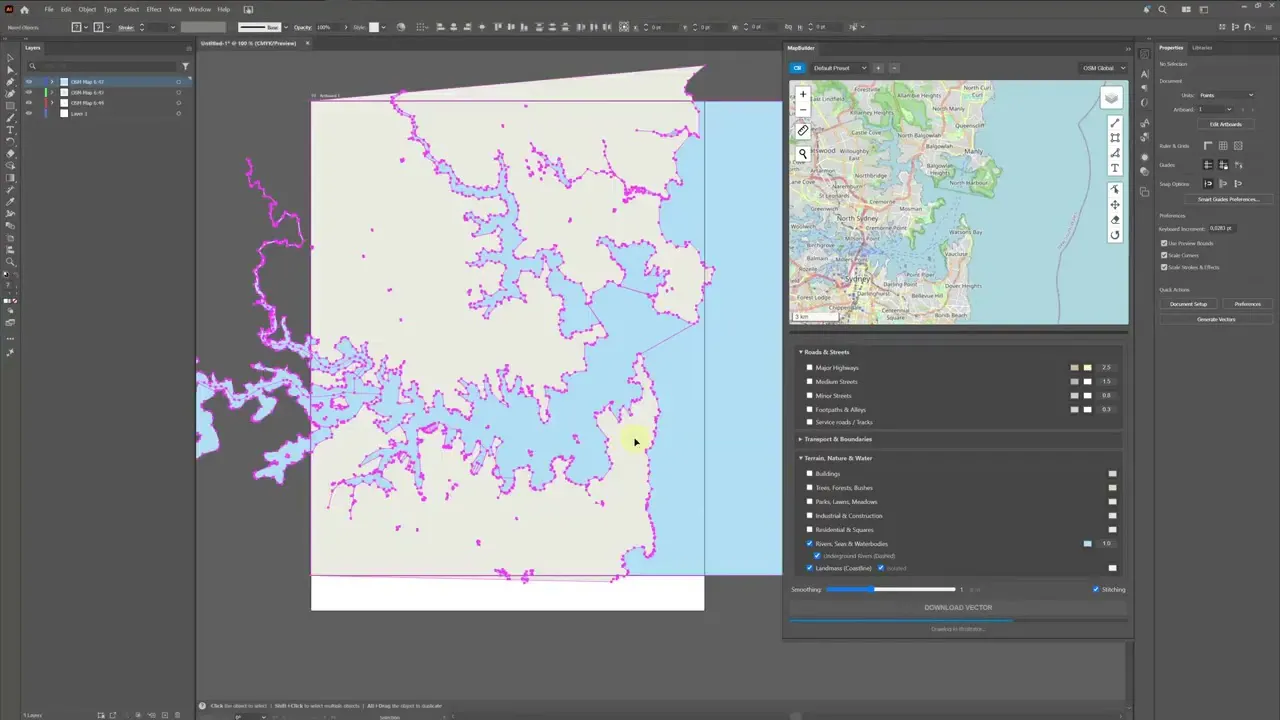Open the Window menu
Image resolution: width=1280 pixels, height=720 pixels.
pyautogui.click(x=199, y=9)
